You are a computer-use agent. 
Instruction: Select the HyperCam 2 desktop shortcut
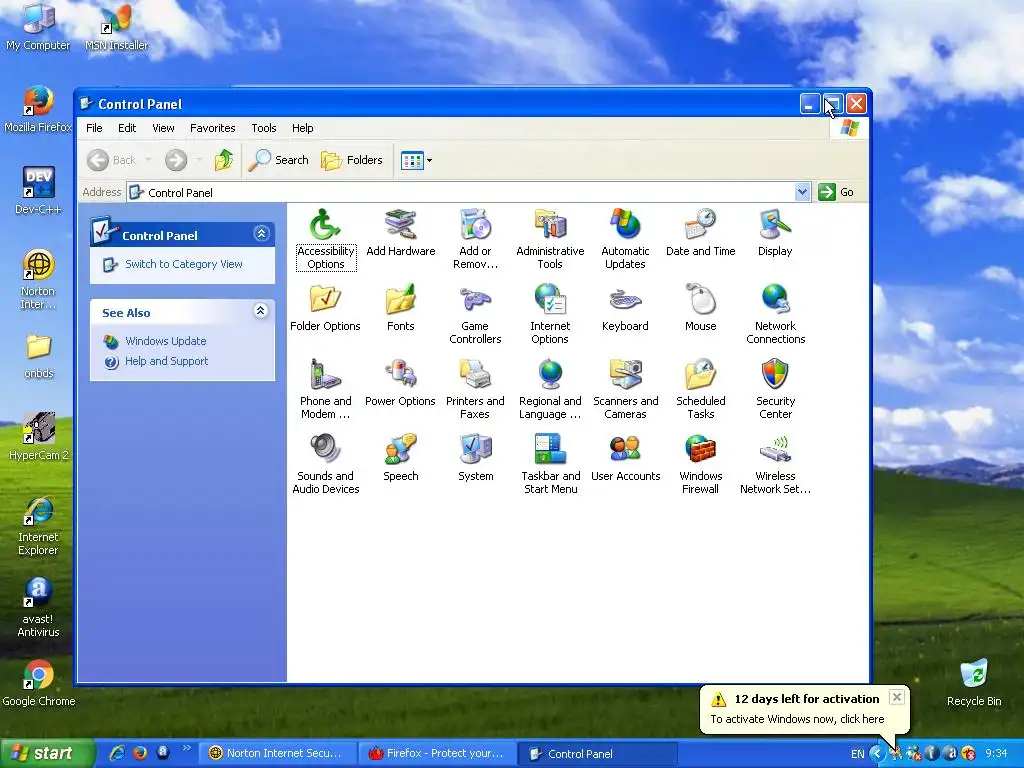point(39,436)
